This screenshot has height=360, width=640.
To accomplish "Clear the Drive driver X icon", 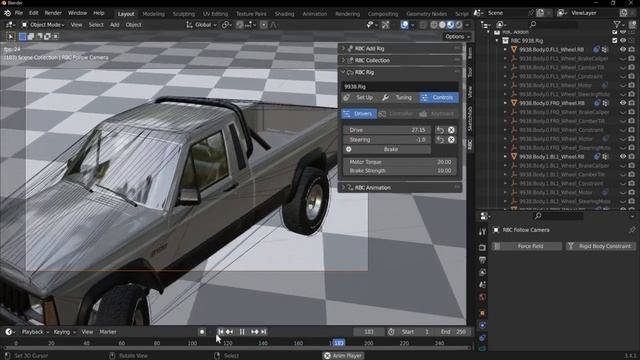I will point(451,130).
